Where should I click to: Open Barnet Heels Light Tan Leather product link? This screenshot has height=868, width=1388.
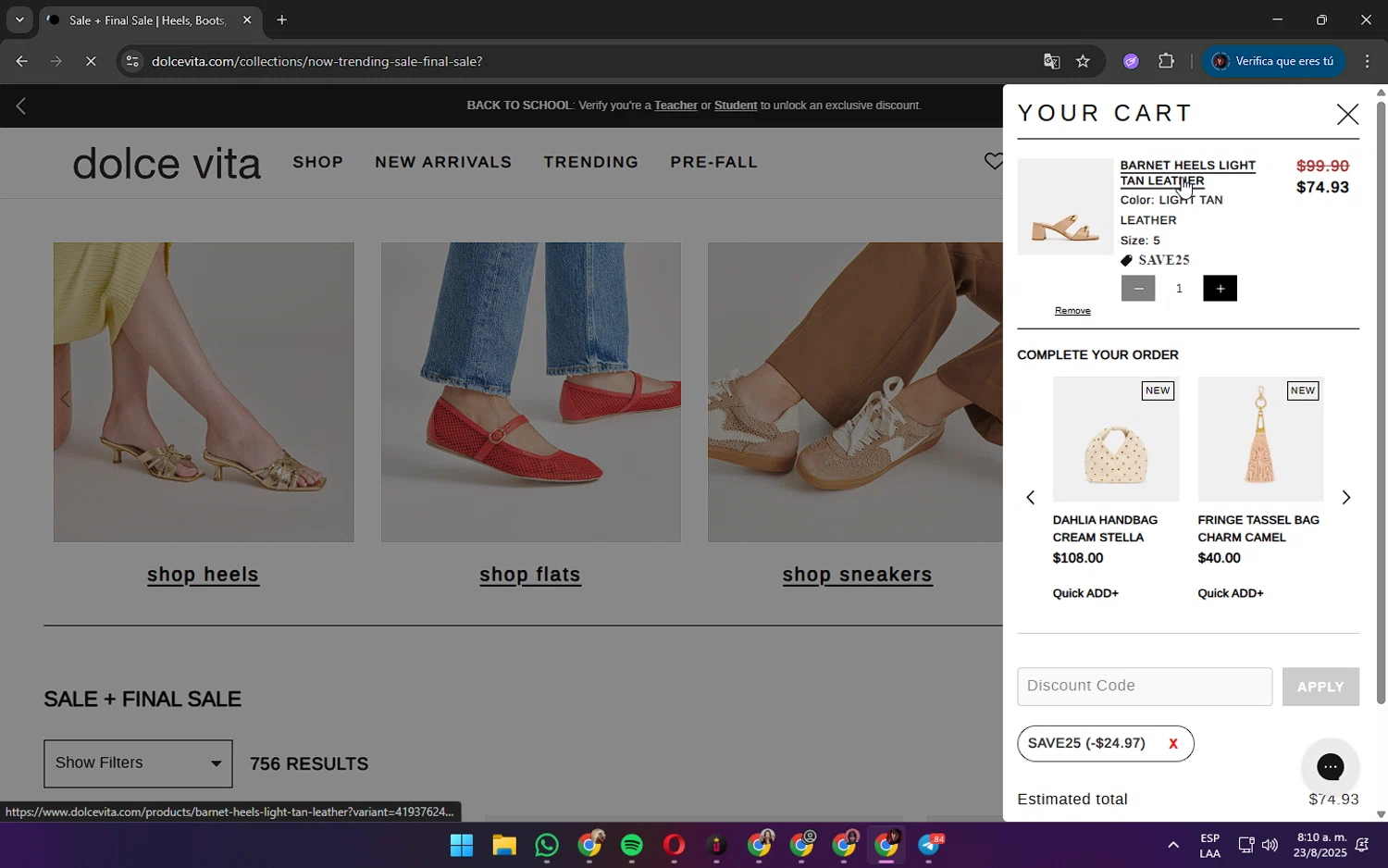point(1187,173)
